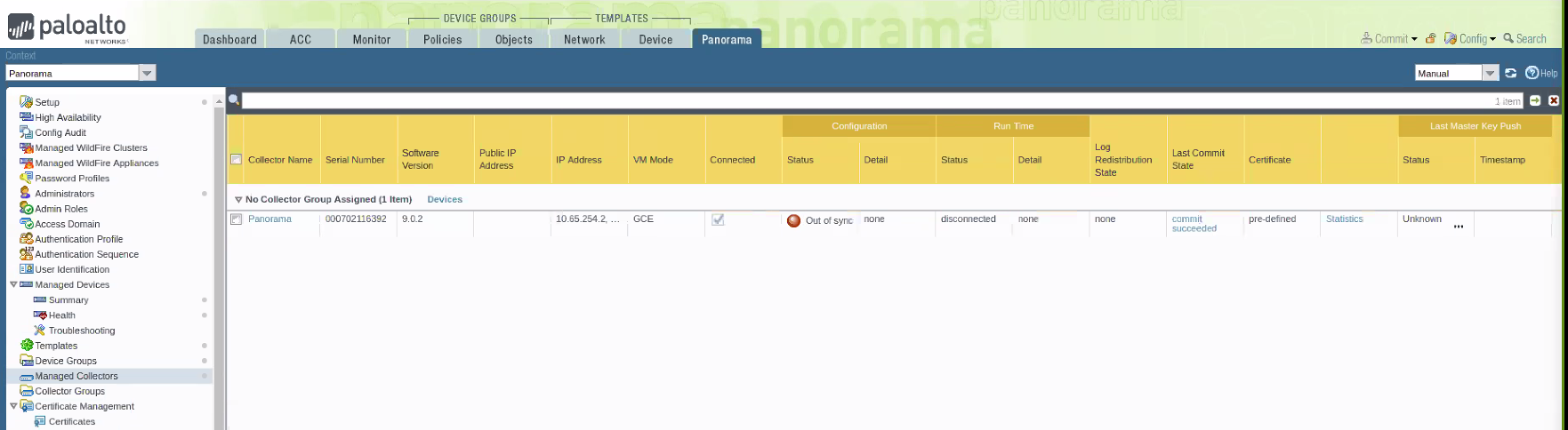Image resolution: width=1568 pixels, height=430 pixels.
Task: Click the Authentication Profile icon
Action: [27, 239]
